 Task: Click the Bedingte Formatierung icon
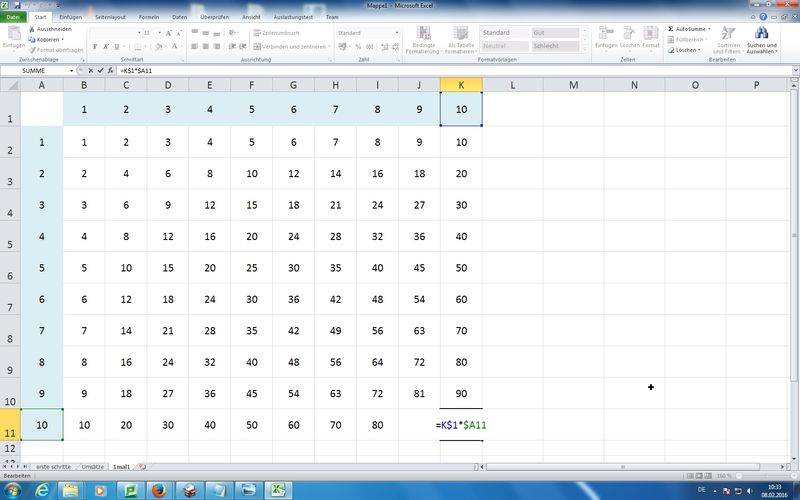pyautogui.click(x=423, y=34)
